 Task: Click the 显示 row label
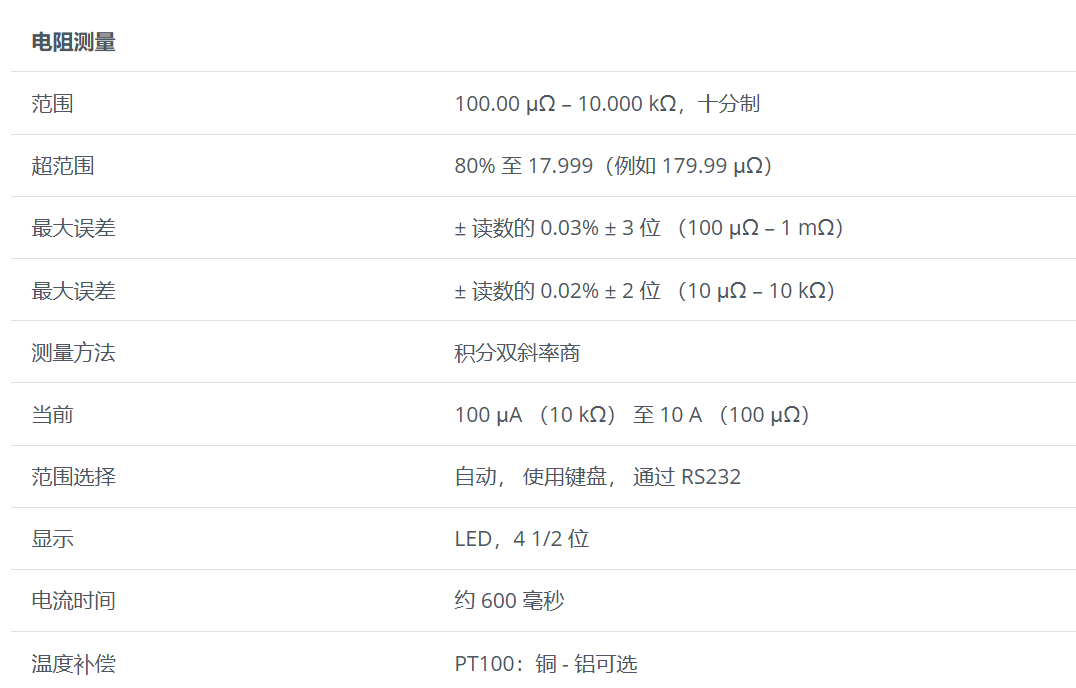[x=52, y=539]
